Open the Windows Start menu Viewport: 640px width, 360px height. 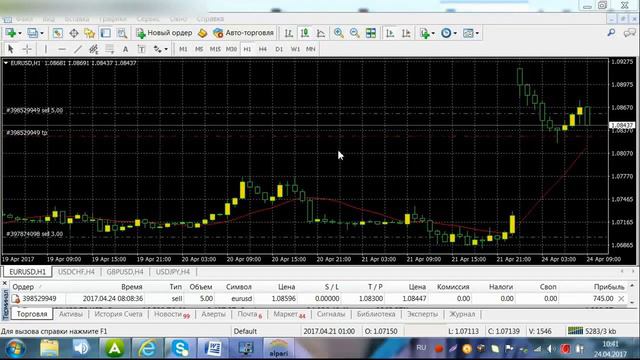16,349
